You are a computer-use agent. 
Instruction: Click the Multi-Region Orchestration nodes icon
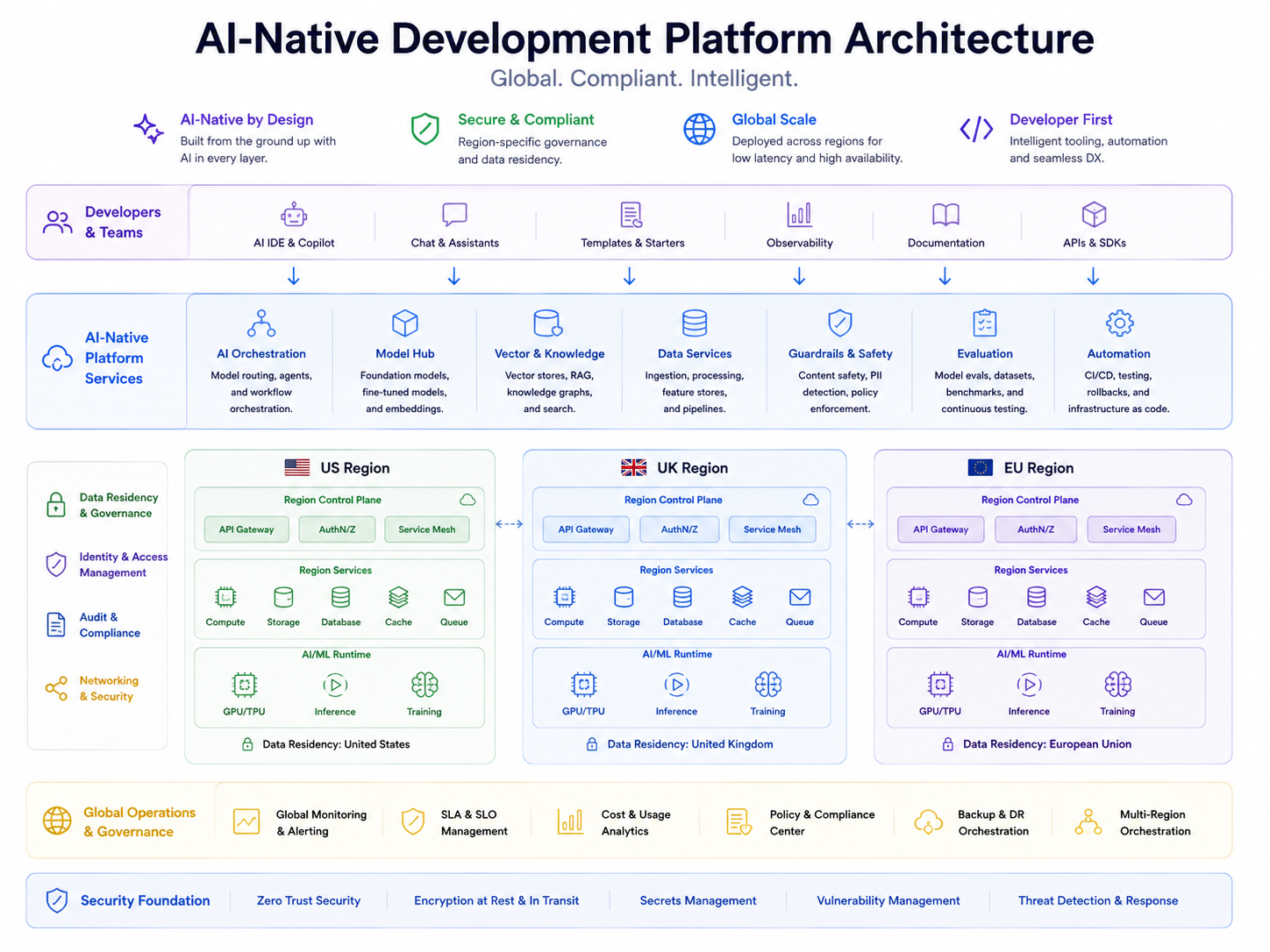[x=1088, y=822]
